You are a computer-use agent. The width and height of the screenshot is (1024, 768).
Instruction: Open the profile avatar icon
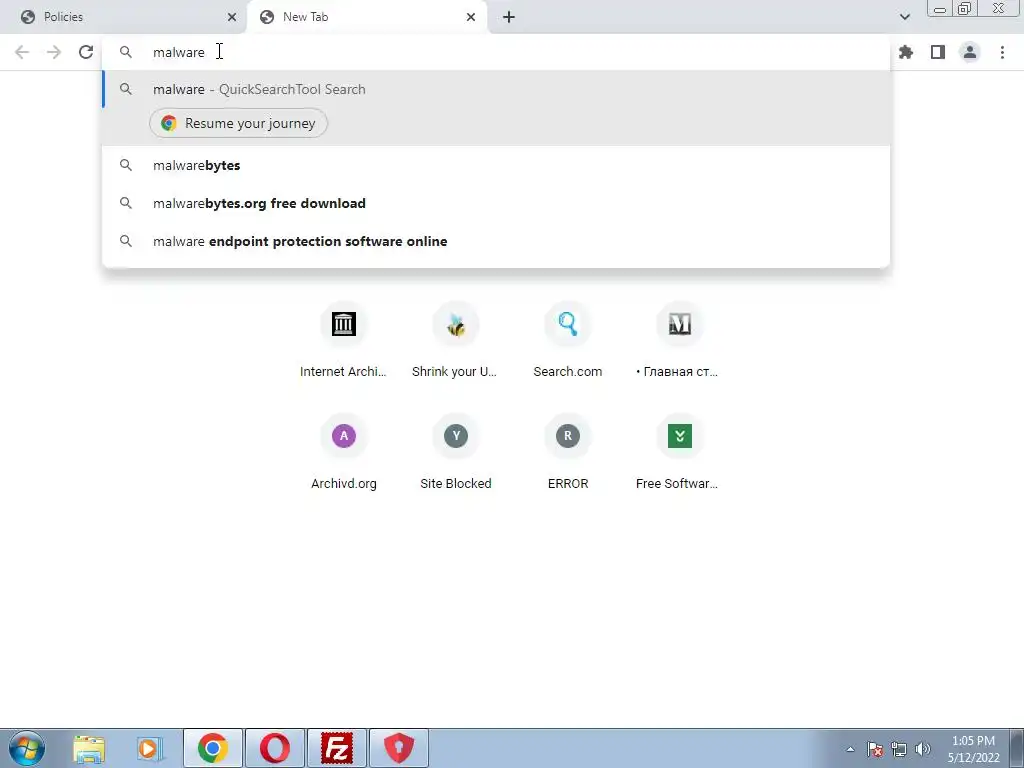pos(970,52)
